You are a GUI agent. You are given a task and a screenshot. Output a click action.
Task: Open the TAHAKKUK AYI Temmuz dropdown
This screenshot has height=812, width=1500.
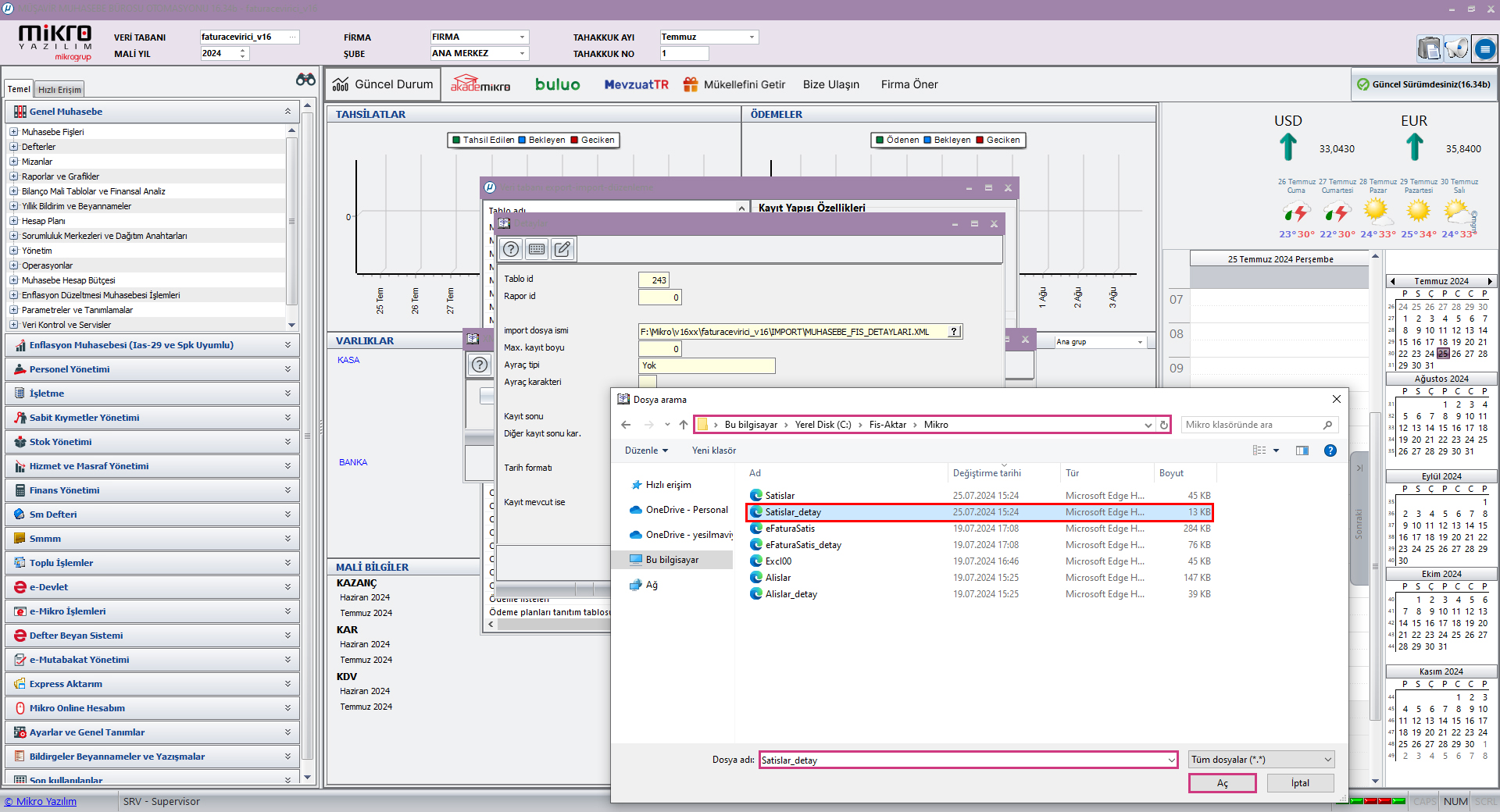pos(709,37)
